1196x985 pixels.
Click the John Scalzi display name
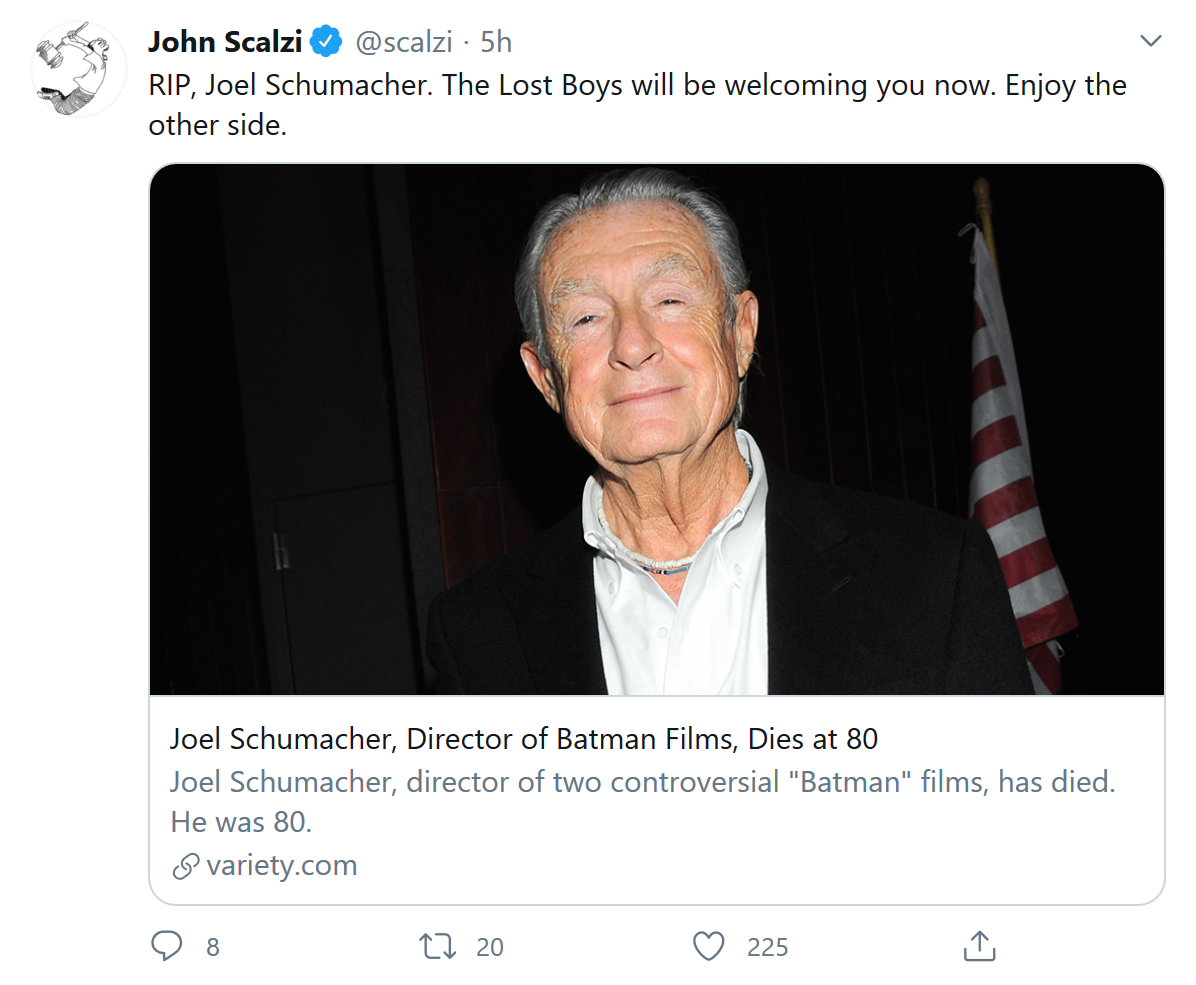tap(225, 42)
